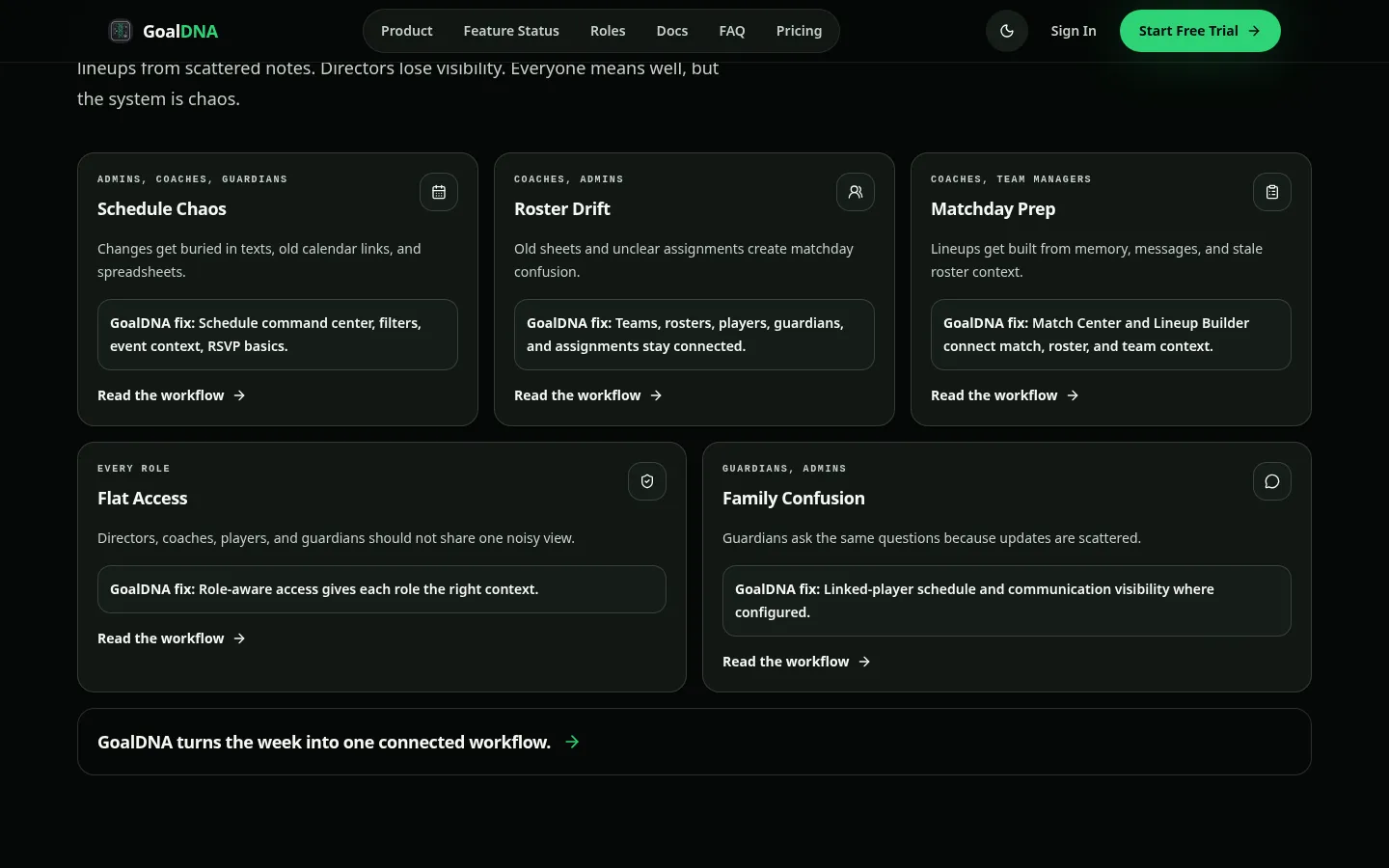
Task: Toggle dark mode with the moon icon
Action: [1007, 31]
